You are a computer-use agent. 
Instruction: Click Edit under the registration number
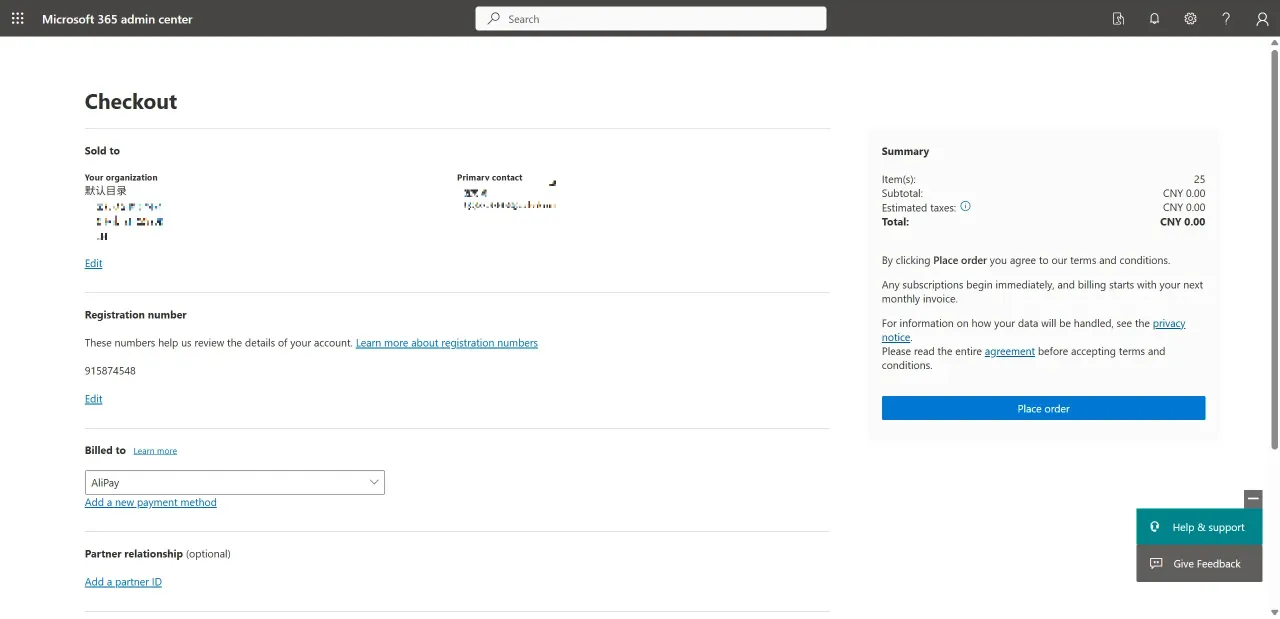tap(93, 399)
